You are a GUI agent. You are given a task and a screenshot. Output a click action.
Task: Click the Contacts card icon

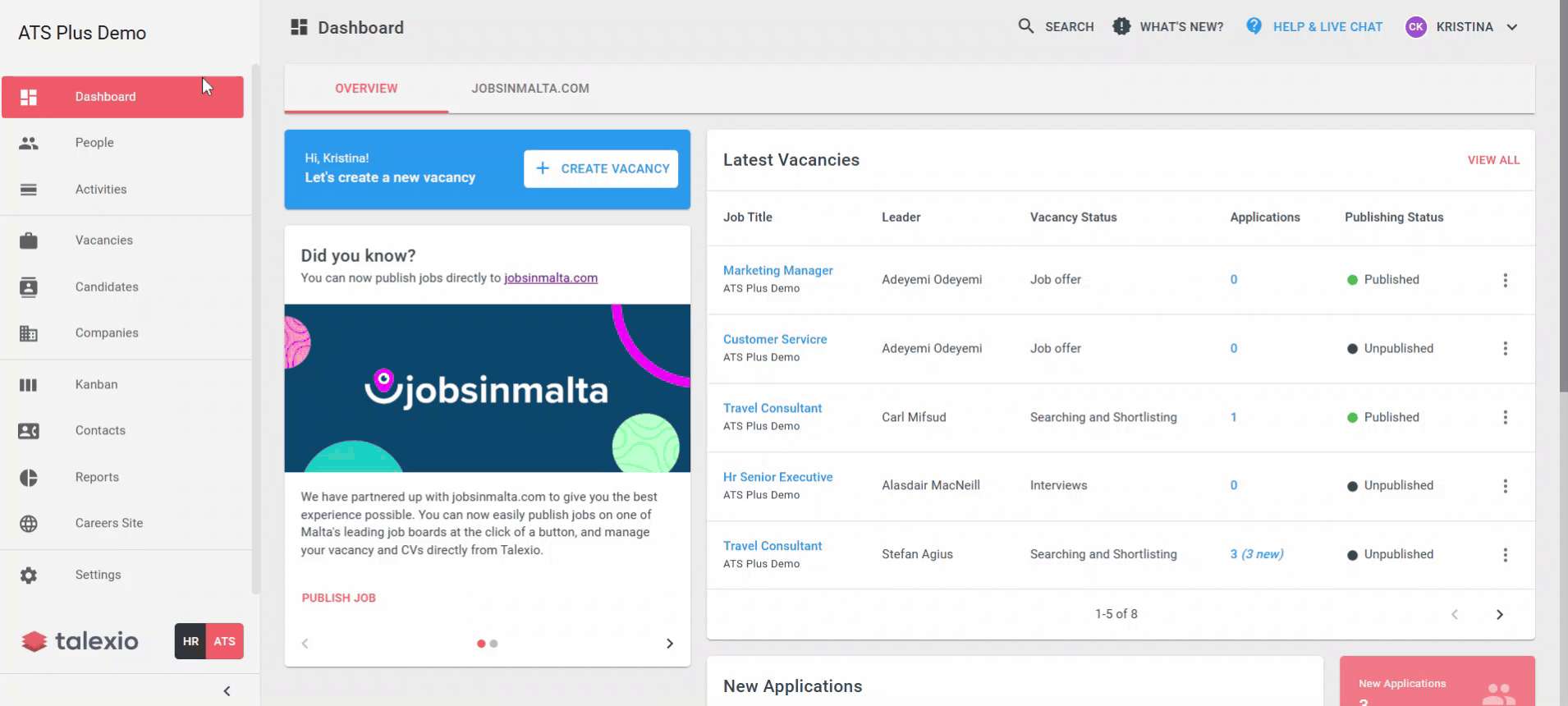tap(29, 431)
